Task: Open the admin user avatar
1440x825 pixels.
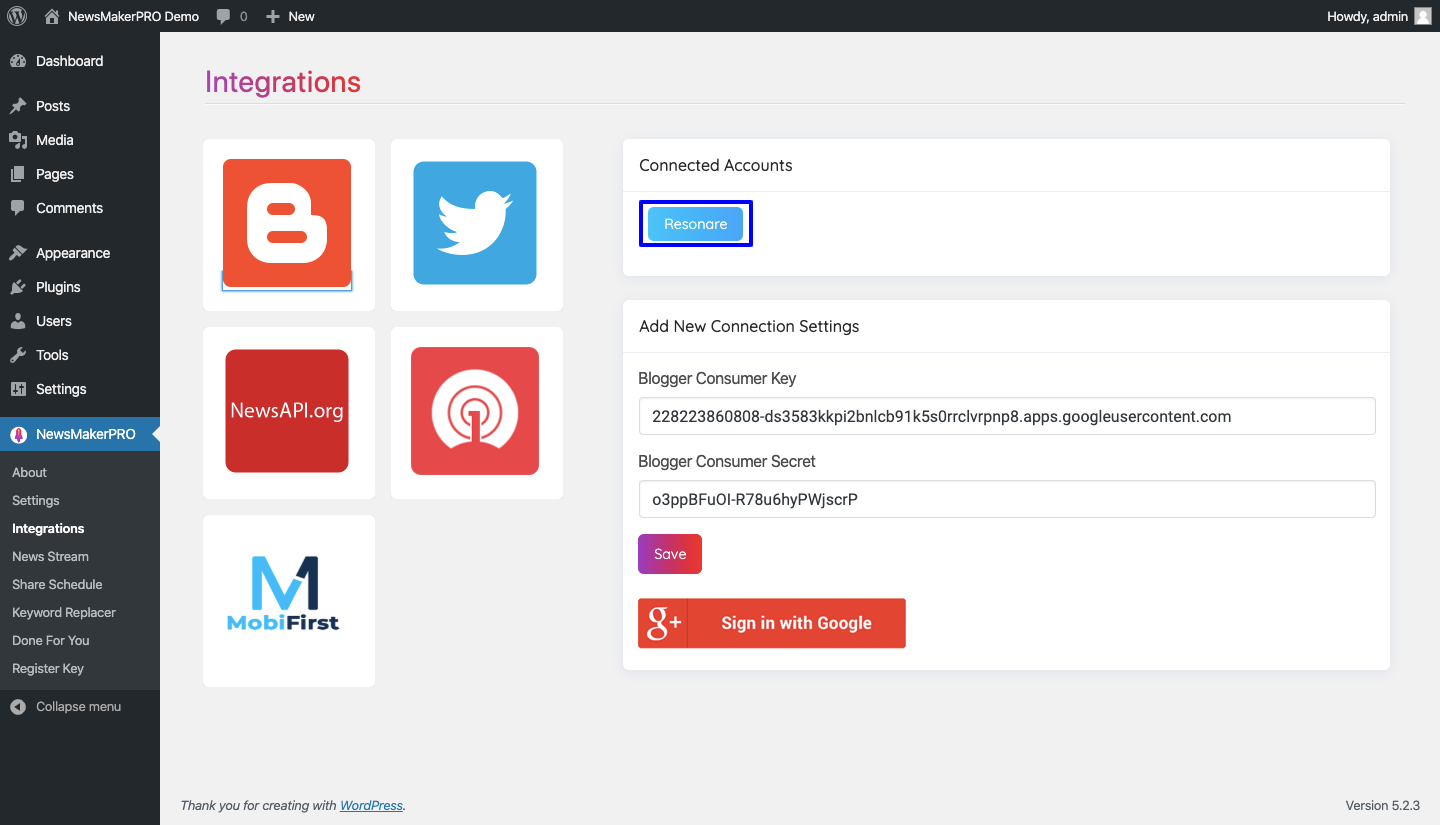Action: click(x=1423, y=16)
